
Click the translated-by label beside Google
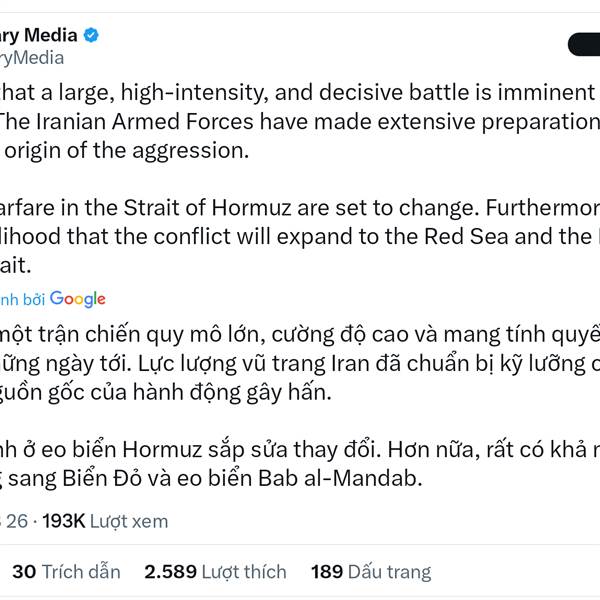pyautogui.click(x=22, y=299)
